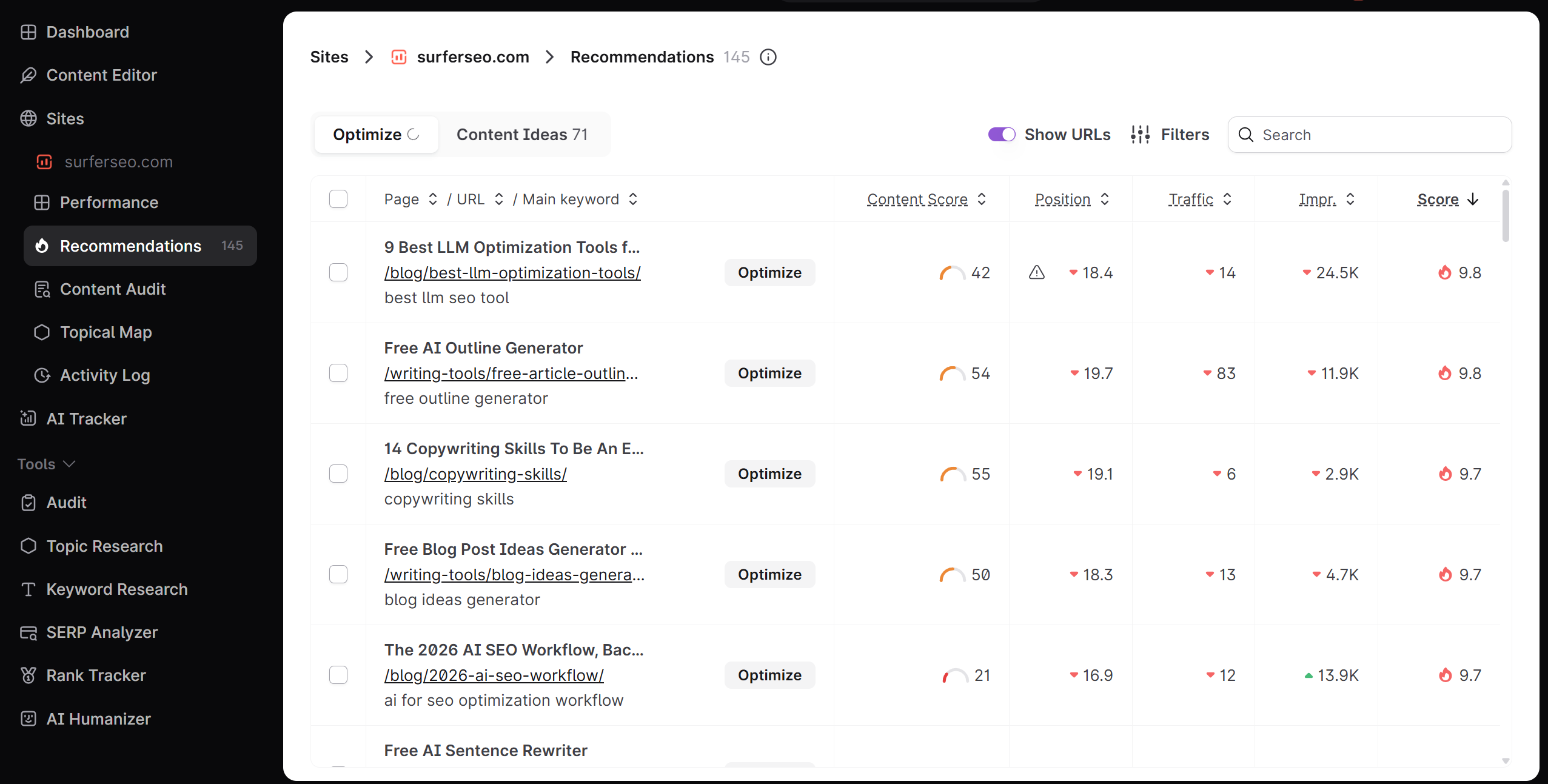
Task: Click the warning triangle icon in the first row
Action: point(1037,273)
